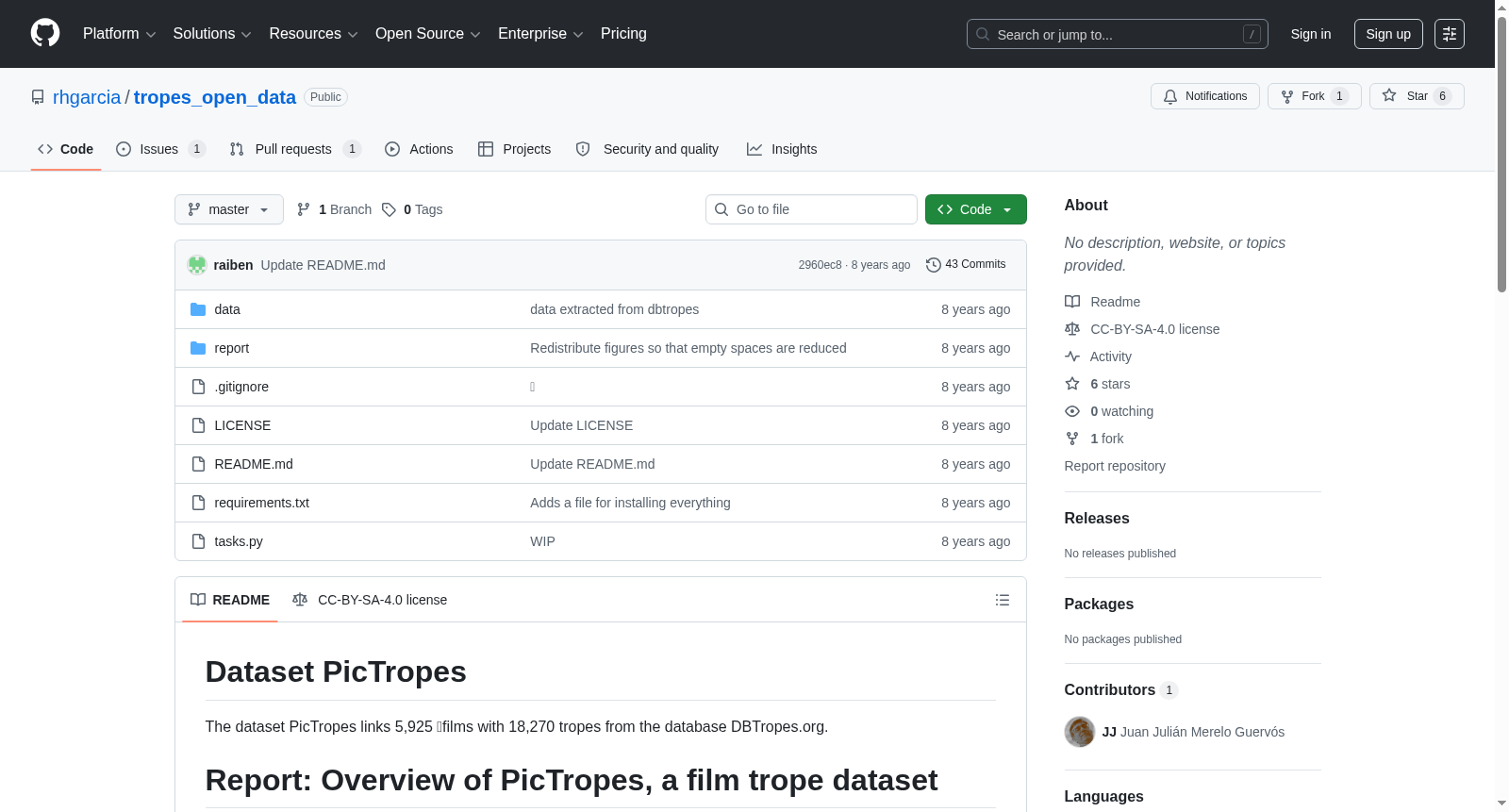Click 'data extracted from dbtropes' commit message
This screenshot has height=812, width=1509.
click(615, 309)
